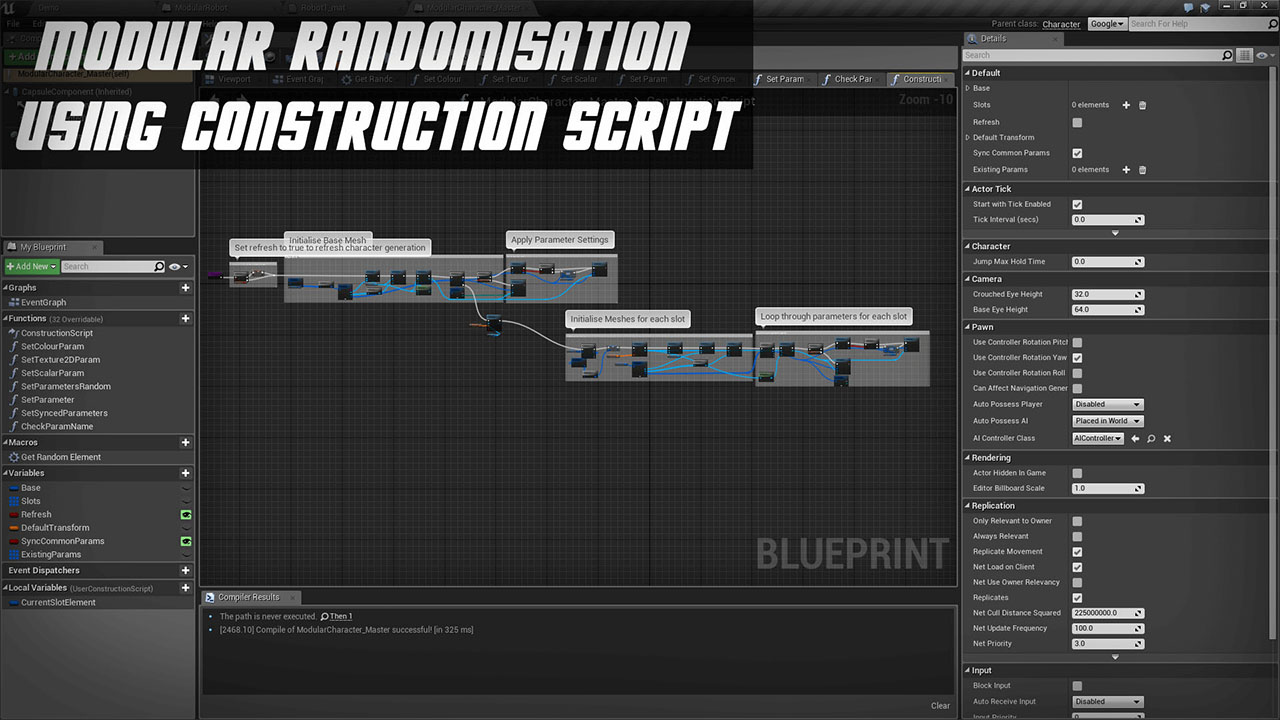Add a new Slots array element

1126,105
